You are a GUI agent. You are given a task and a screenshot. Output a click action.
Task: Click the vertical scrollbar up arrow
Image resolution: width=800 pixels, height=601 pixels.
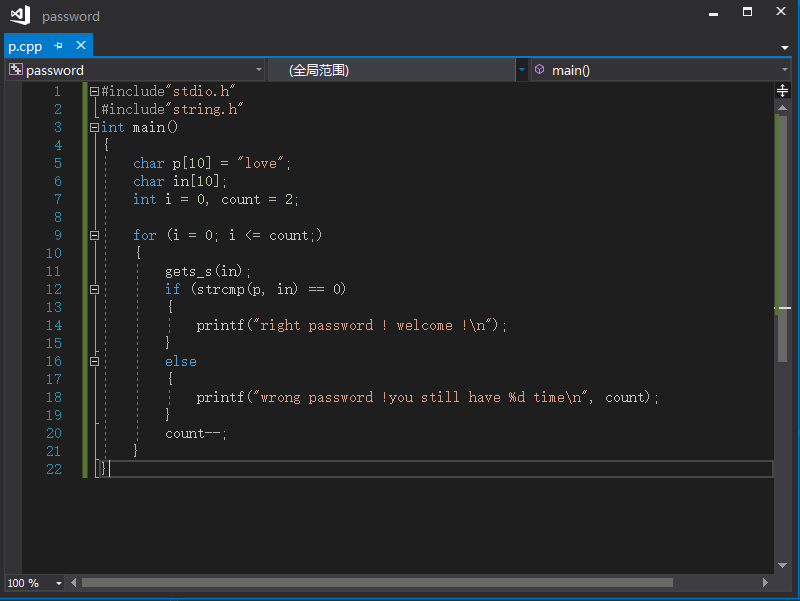(782, 108)
